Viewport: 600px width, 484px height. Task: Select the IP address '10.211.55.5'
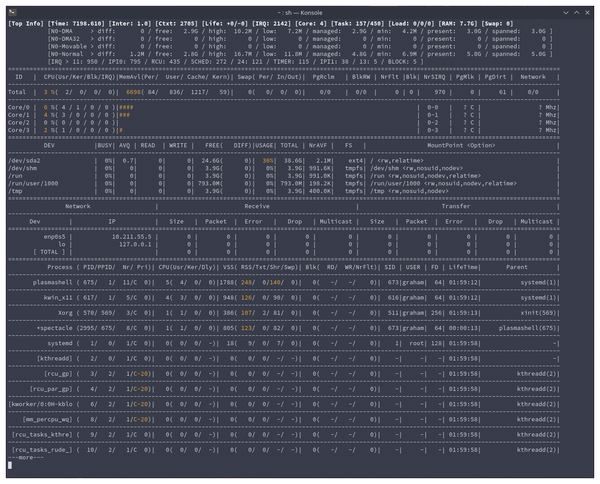coord(131,236)
